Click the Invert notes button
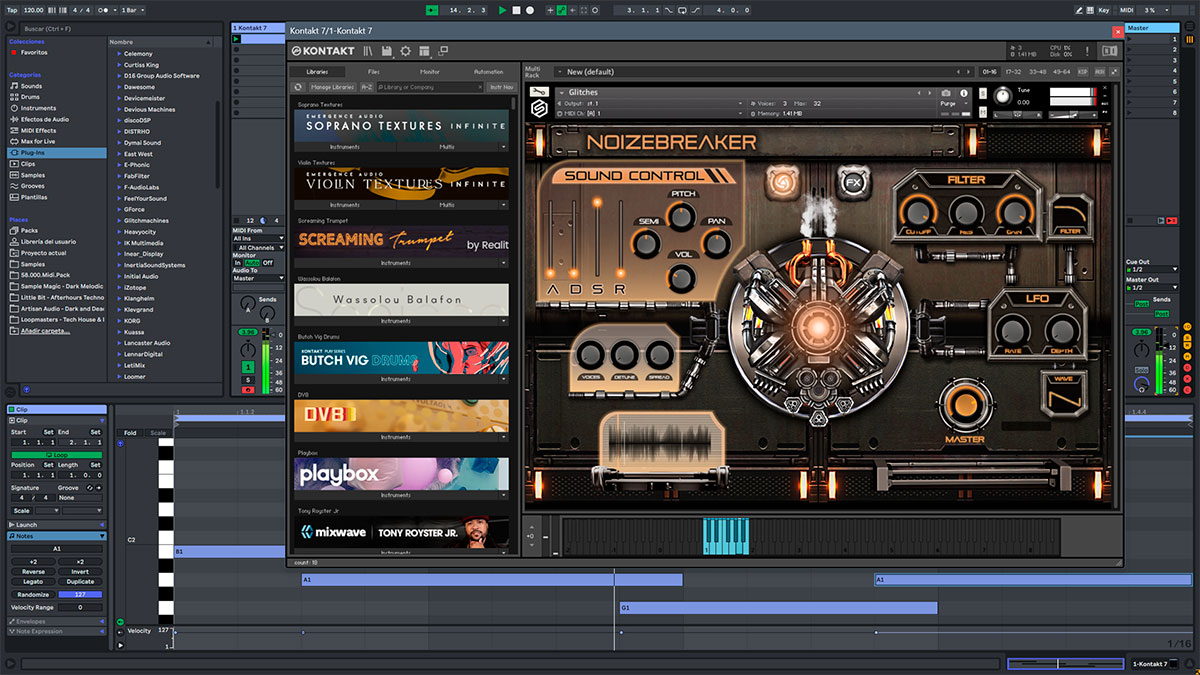This screenshot has width=1200, height=675. click(x=80, y=572)
